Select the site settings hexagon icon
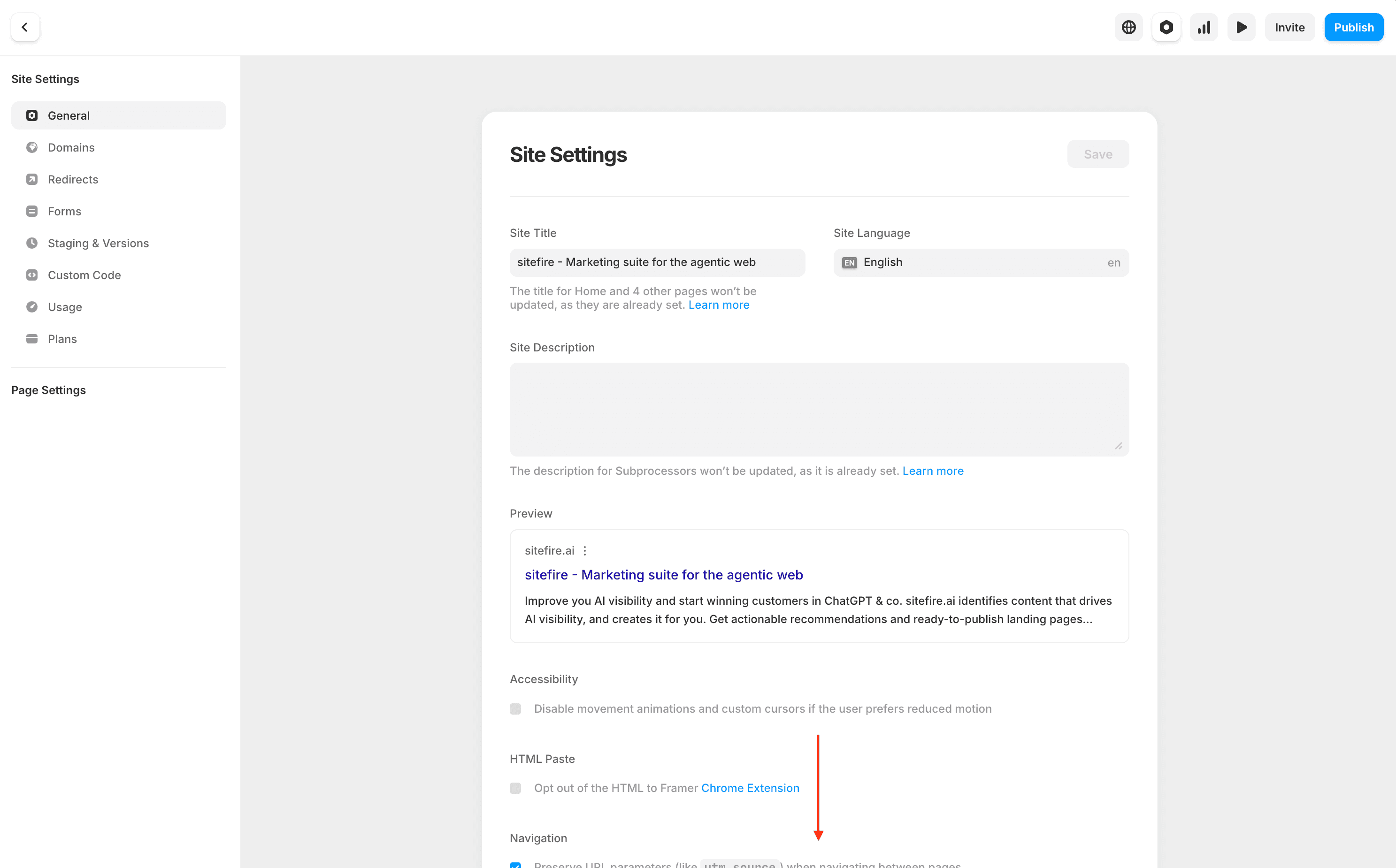Screen dimensions: 1396x868 (x=1166, y=27)
